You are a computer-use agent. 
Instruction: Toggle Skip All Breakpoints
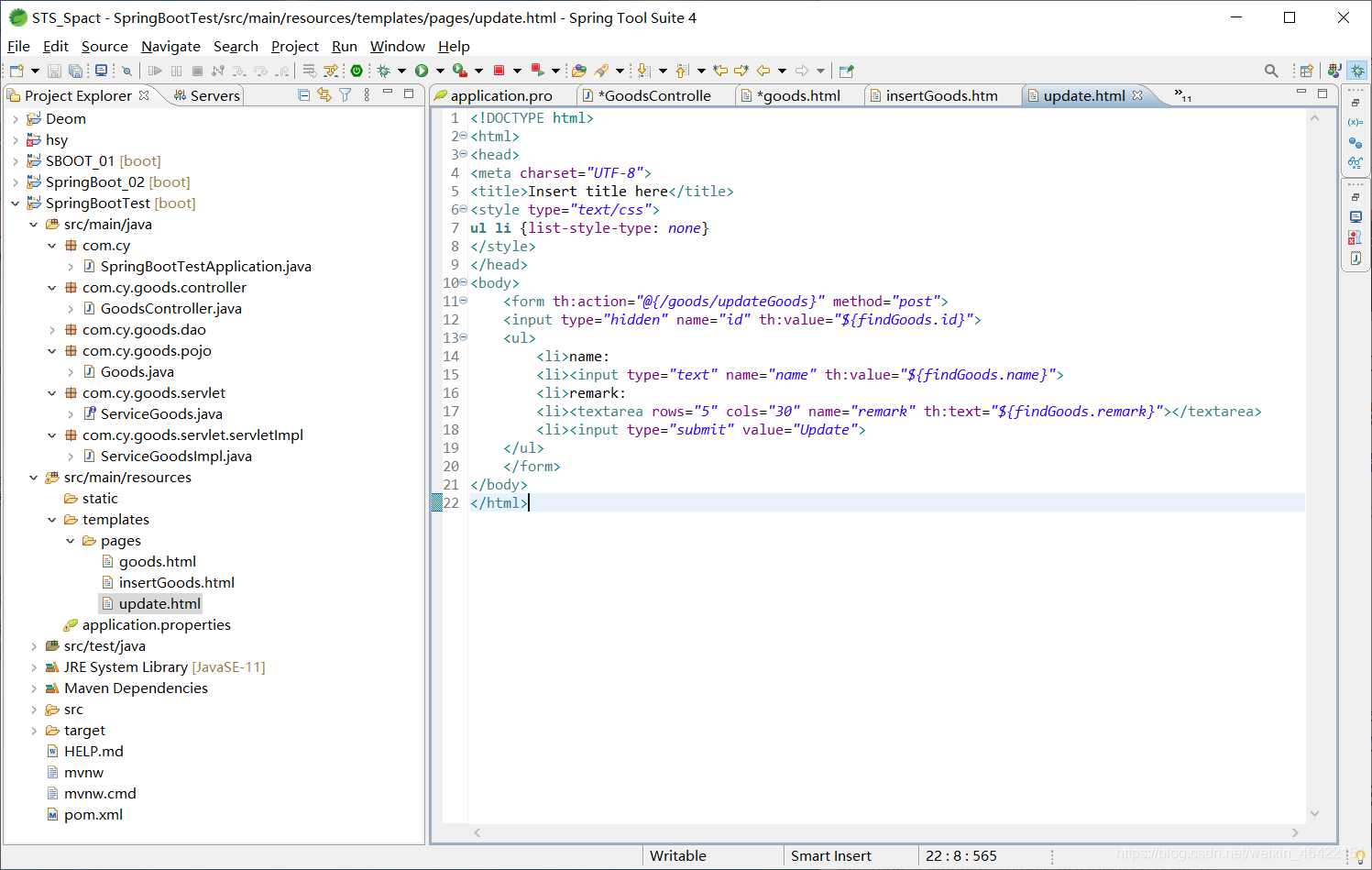click(126, 71)
